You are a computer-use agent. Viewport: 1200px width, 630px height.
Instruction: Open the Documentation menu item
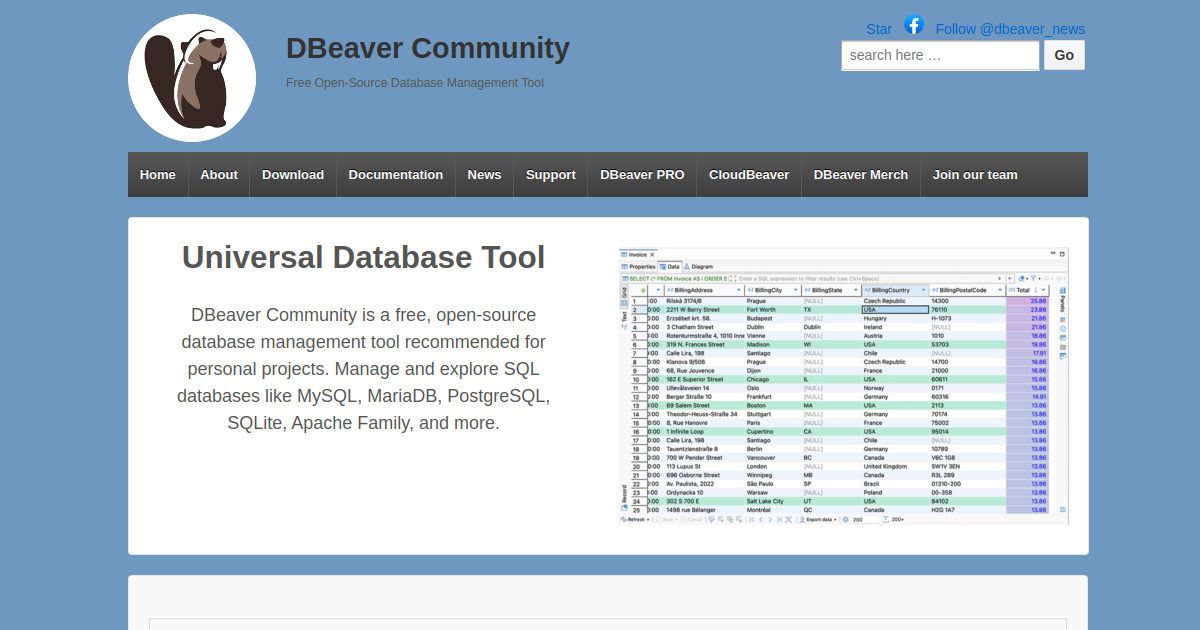[396, 175]
